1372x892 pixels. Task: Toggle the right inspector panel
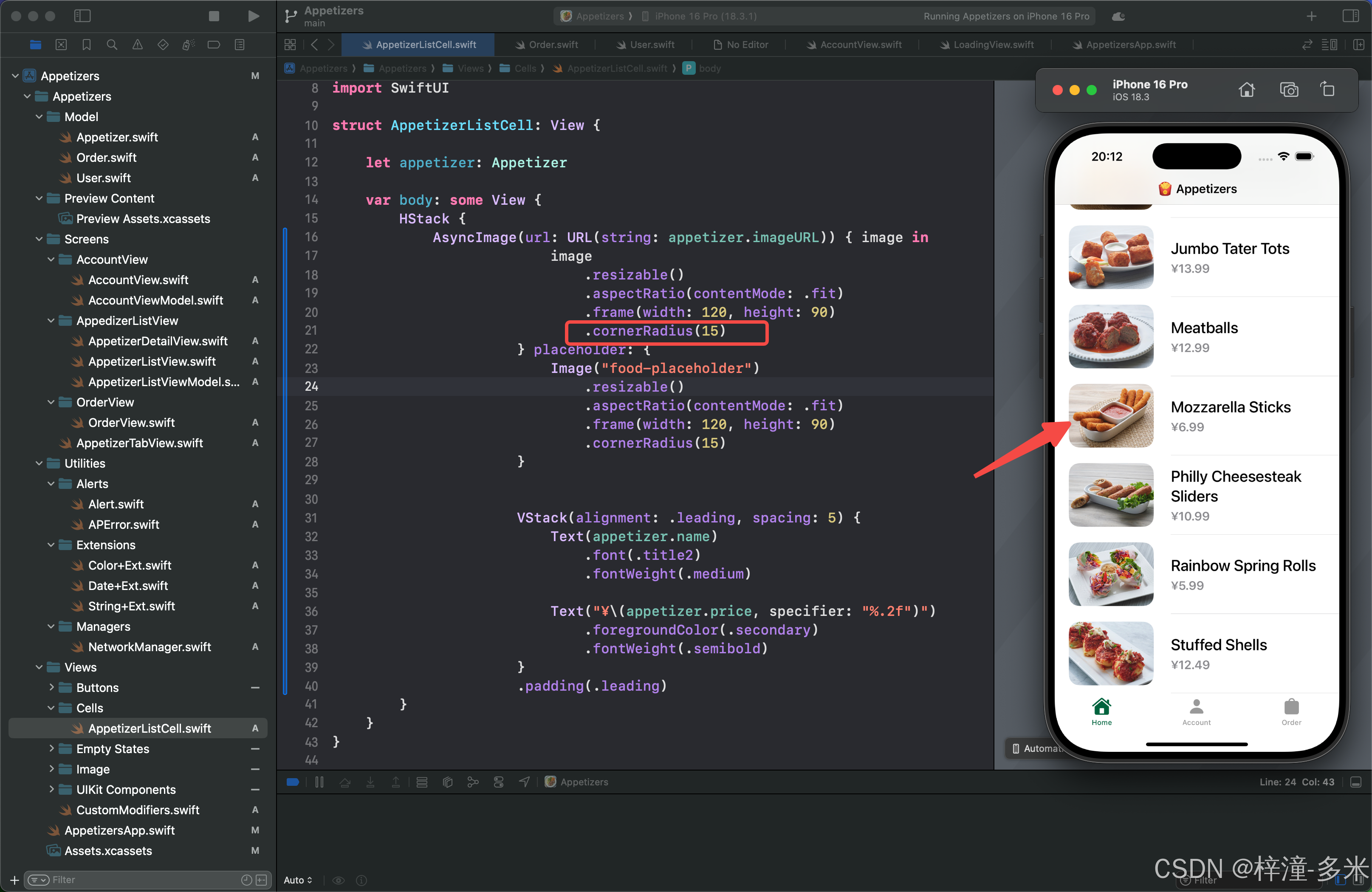(1350, 16)
